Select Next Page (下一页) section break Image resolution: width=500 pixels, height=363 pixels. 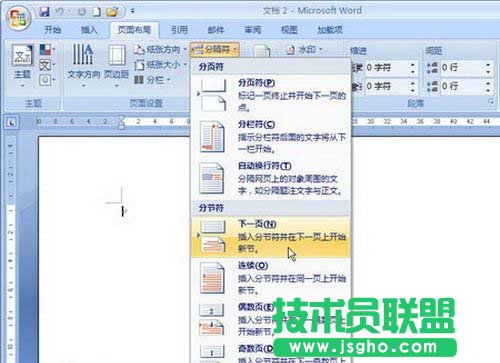[x=271, y=237]
